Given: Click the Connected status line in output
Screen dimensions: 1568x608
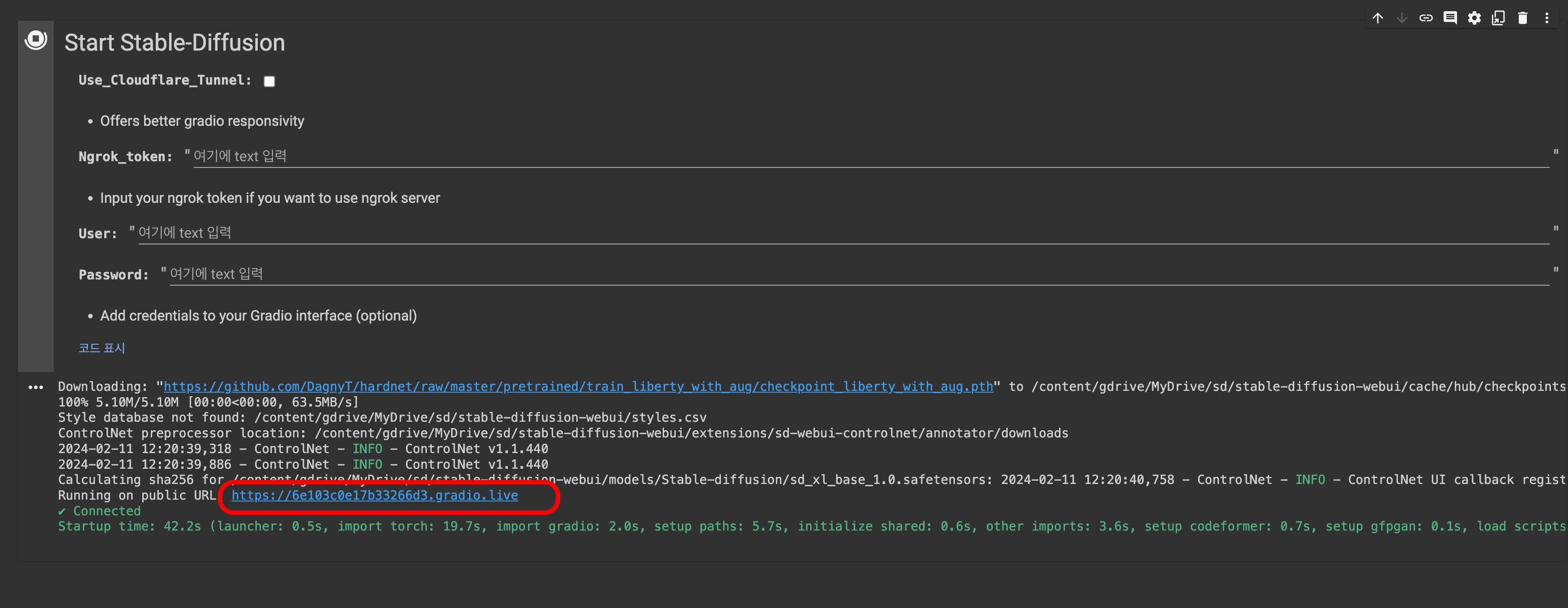Looking at the screenshot, I should click(100, 511).
